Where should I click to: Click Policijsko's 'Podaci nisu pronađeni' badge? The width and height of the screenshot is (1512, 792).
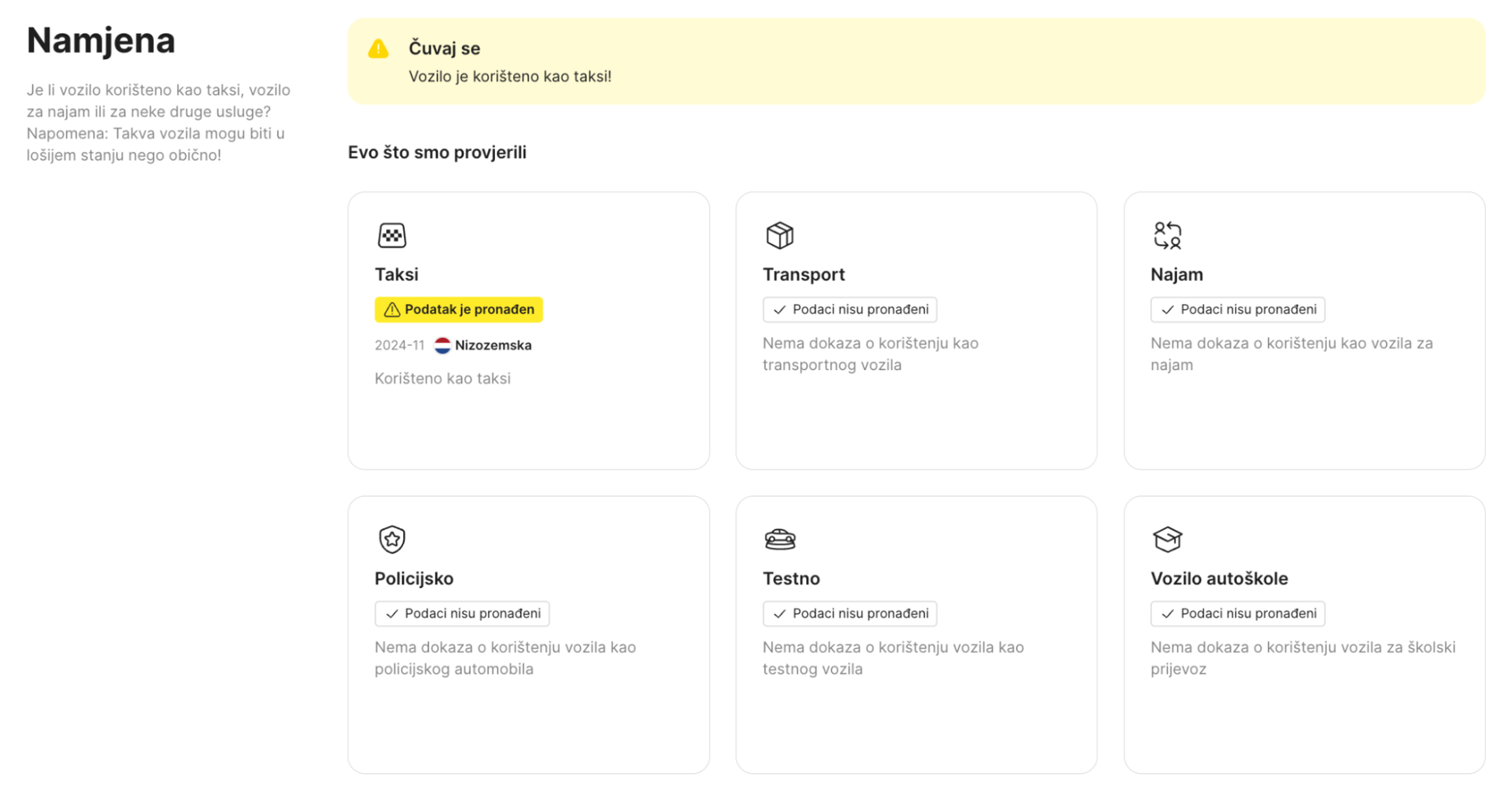tap(462, 614)
